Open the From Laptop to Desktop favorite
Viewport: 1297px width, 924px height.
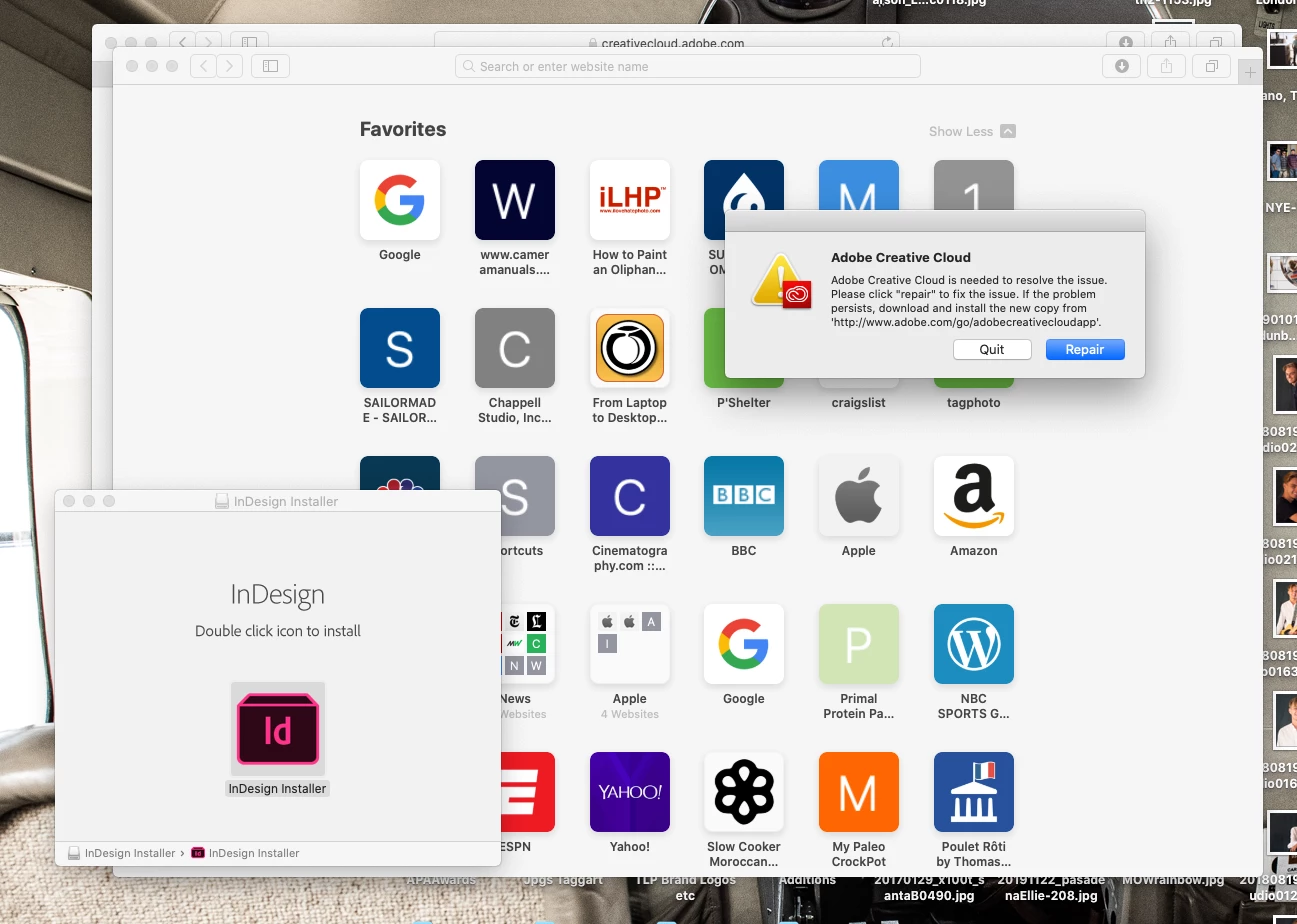coord(630,348)
